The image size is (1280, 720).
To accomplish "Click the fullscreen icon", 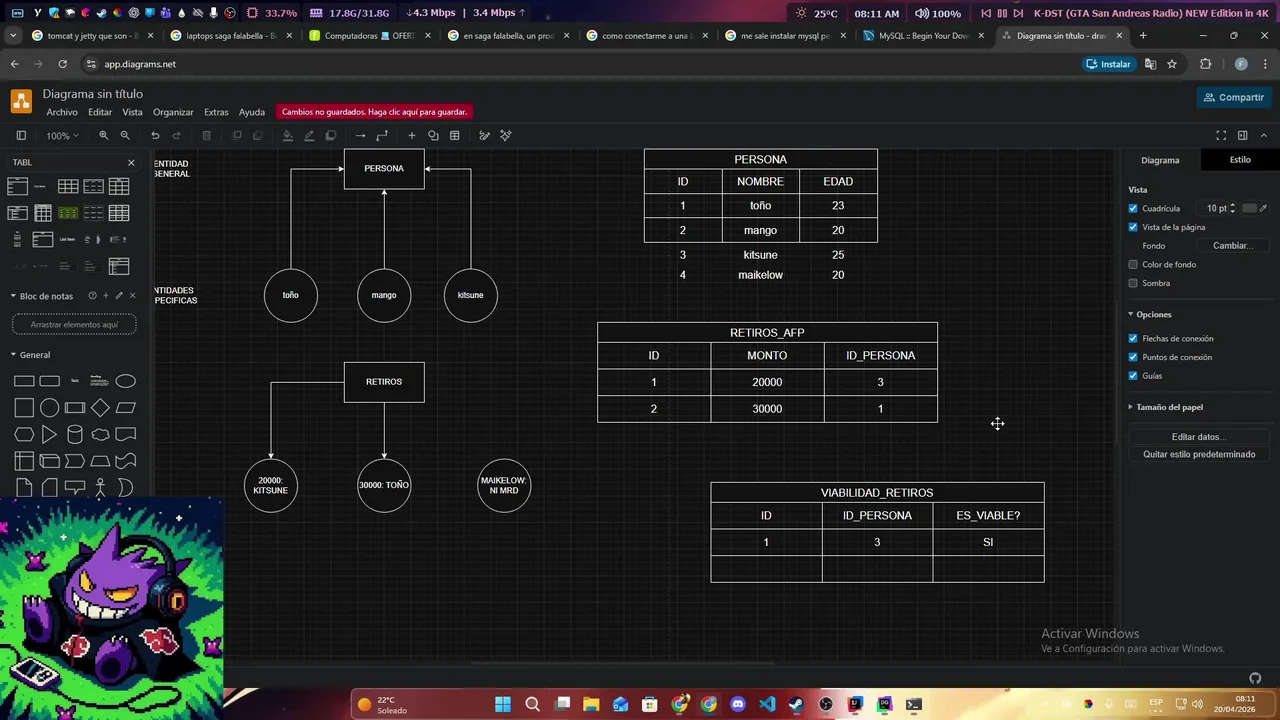I will click(x=1221, y=135).
